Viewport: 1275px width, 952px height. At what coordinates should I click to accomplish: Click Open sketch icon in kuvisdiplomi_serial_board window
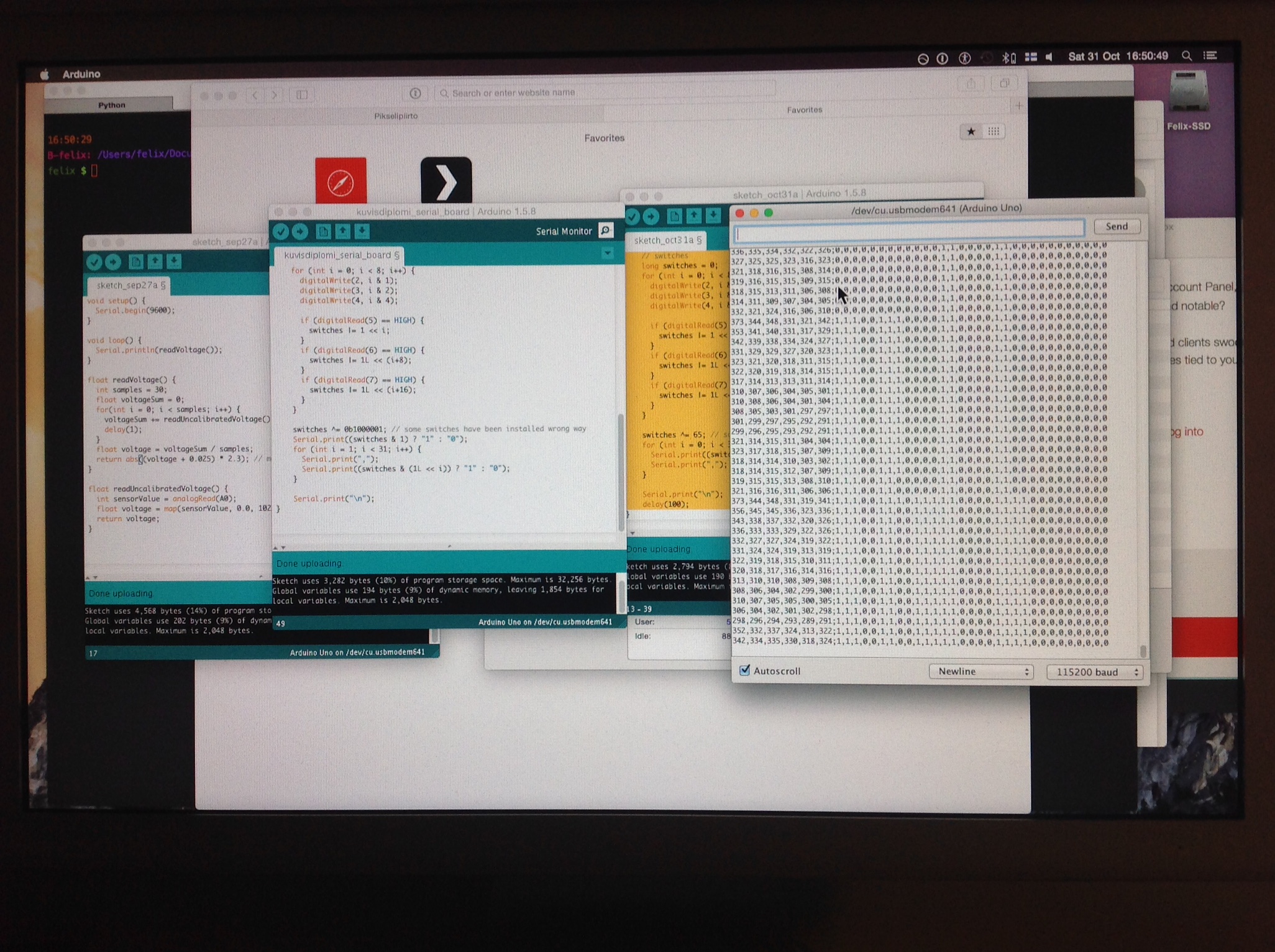pyautogui.click(x=342, y=232)
